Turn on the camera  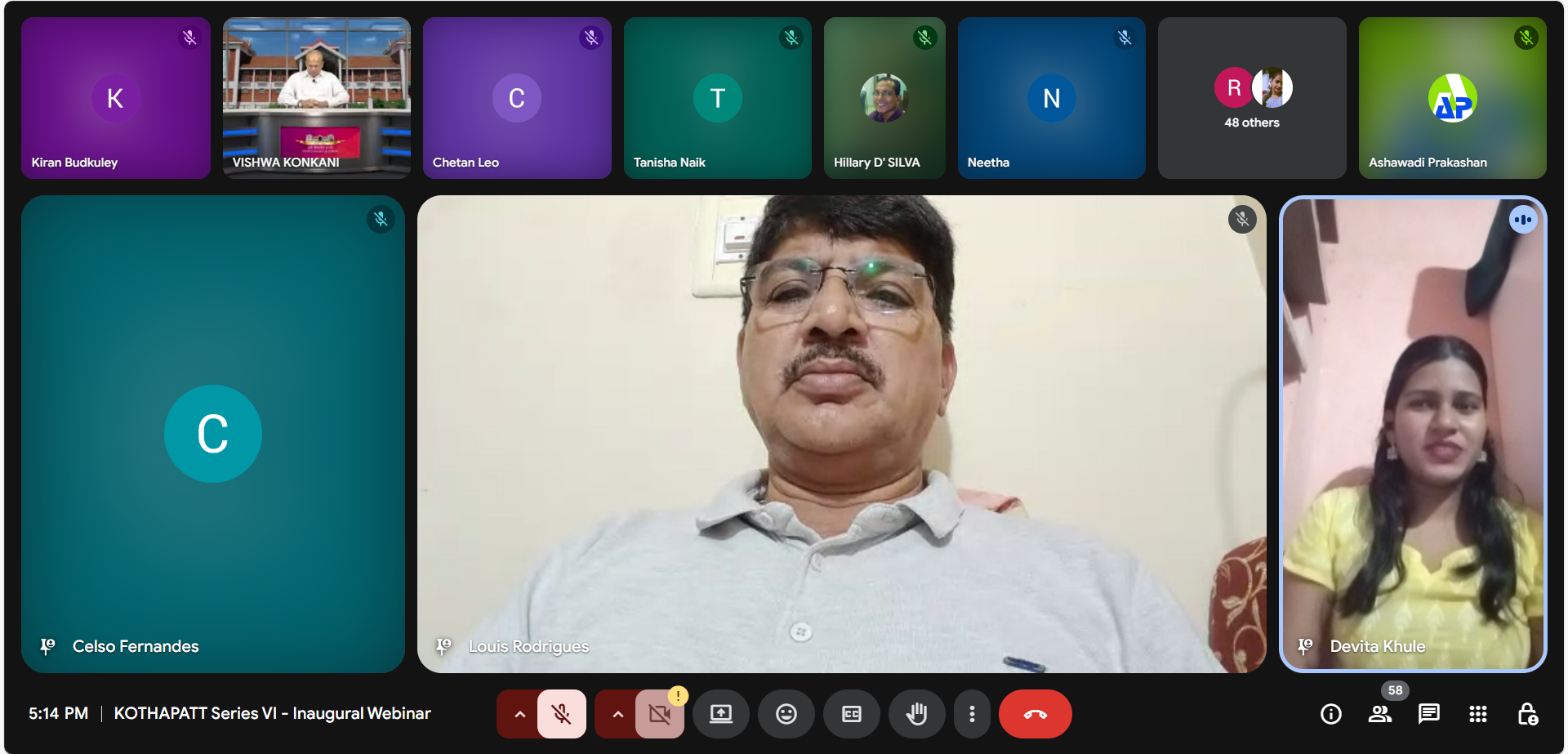pyautogui.click(x=659, y=714)
